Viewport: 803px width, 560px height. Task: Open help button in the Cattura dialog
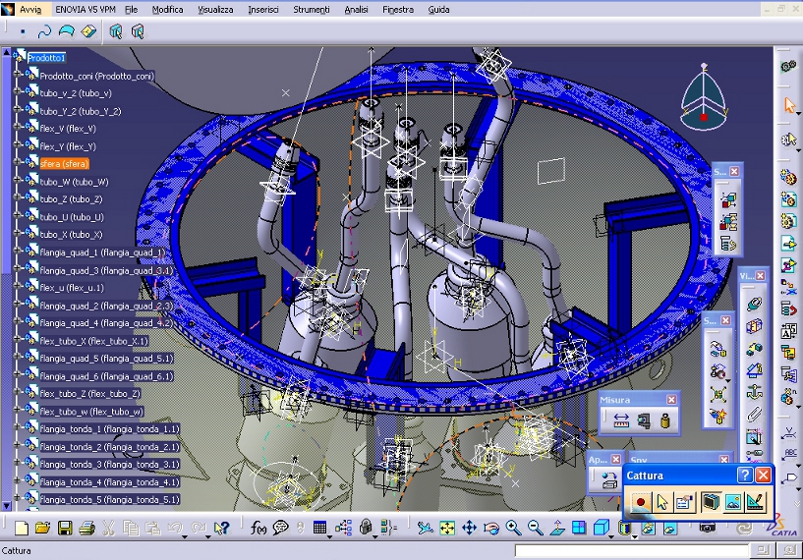click(745, 475)
